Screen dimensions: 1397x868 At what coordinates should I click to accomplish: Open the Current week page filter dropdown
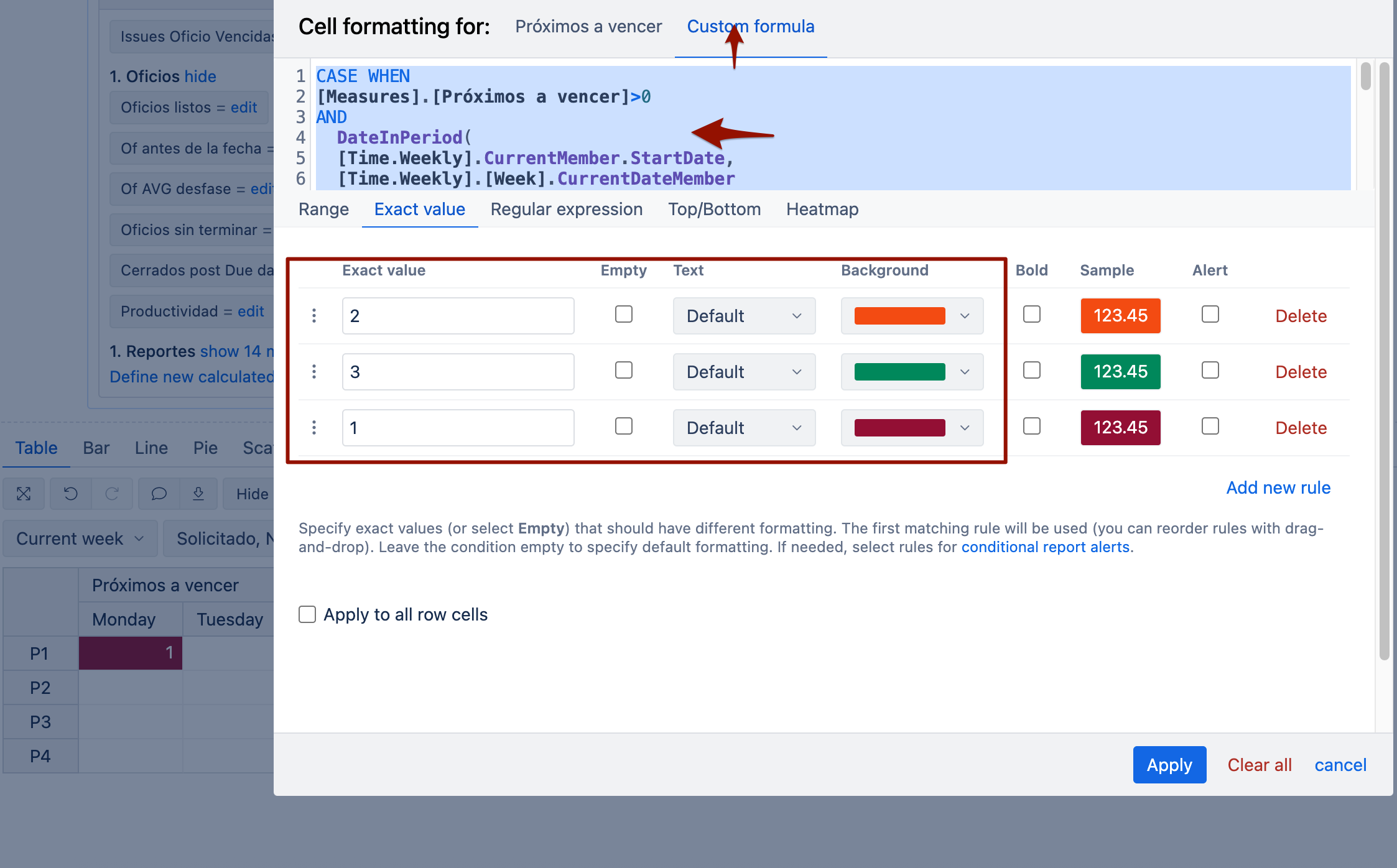[80, 538]
